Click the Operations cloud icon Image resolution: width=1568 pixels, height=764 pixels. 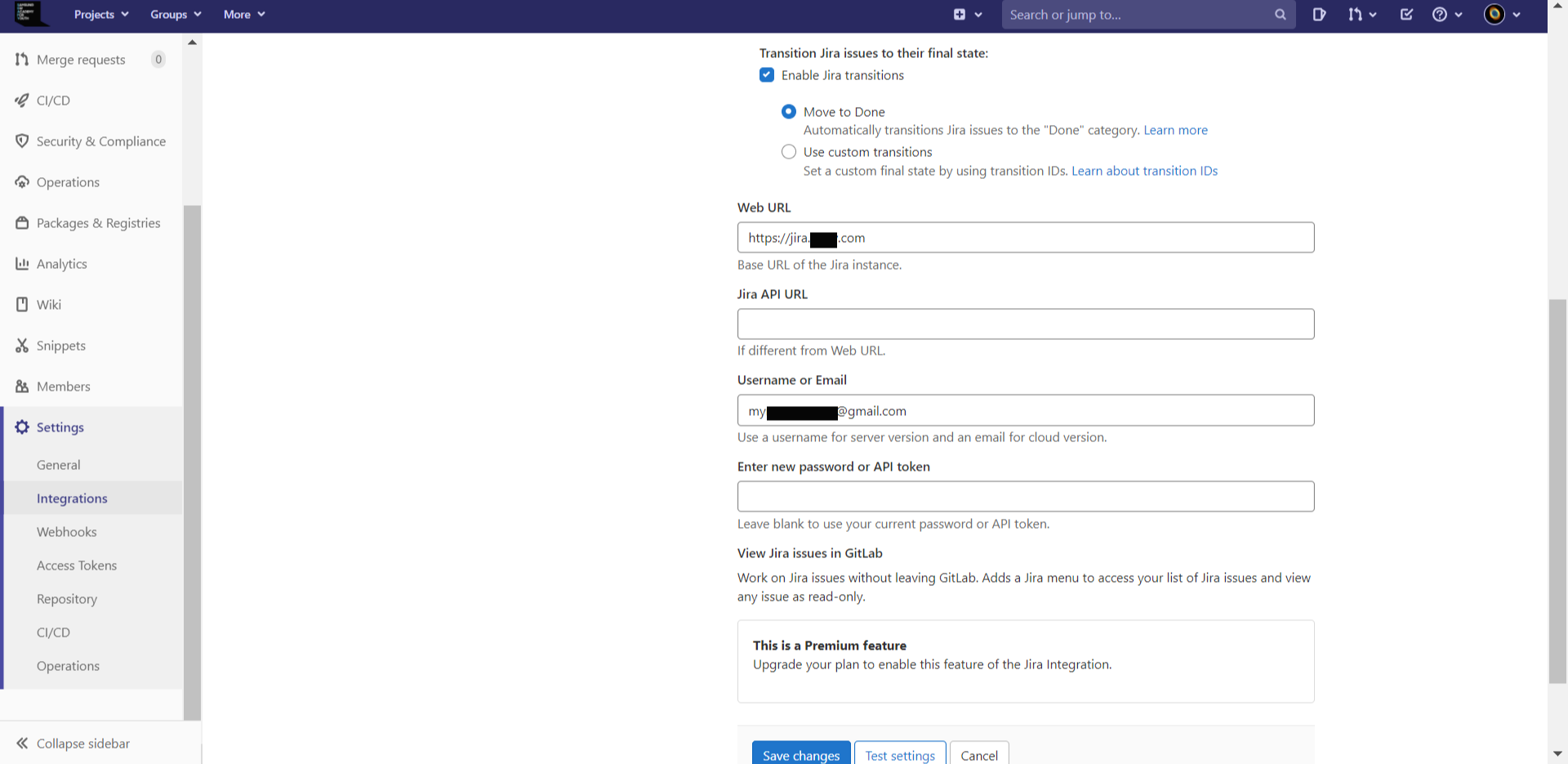pyautogui.click(x=22, y=182)
